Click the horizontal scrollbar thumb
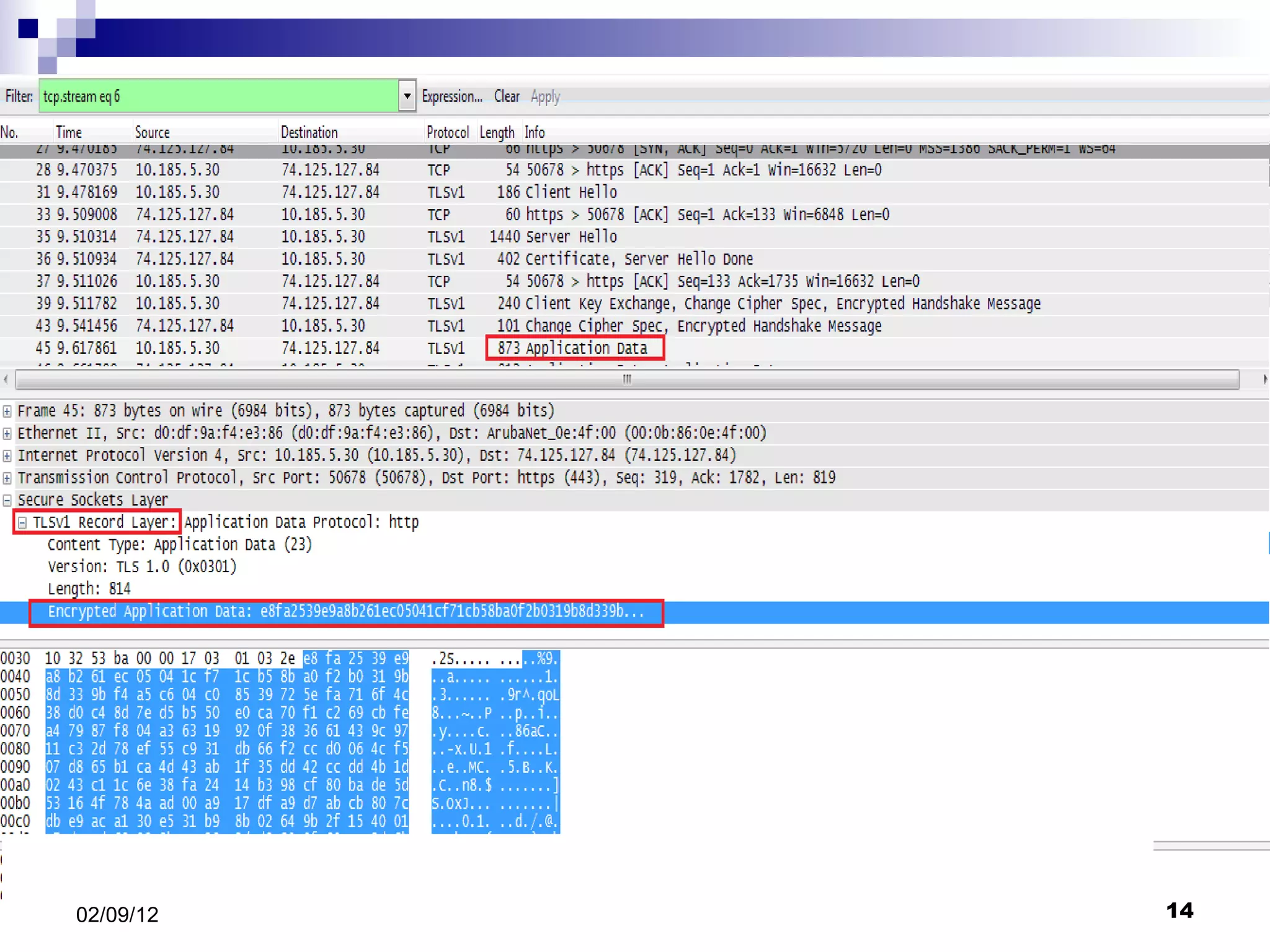Image resolution: width=1270 pixels, height=952 pixels. (x=626, y=379)
